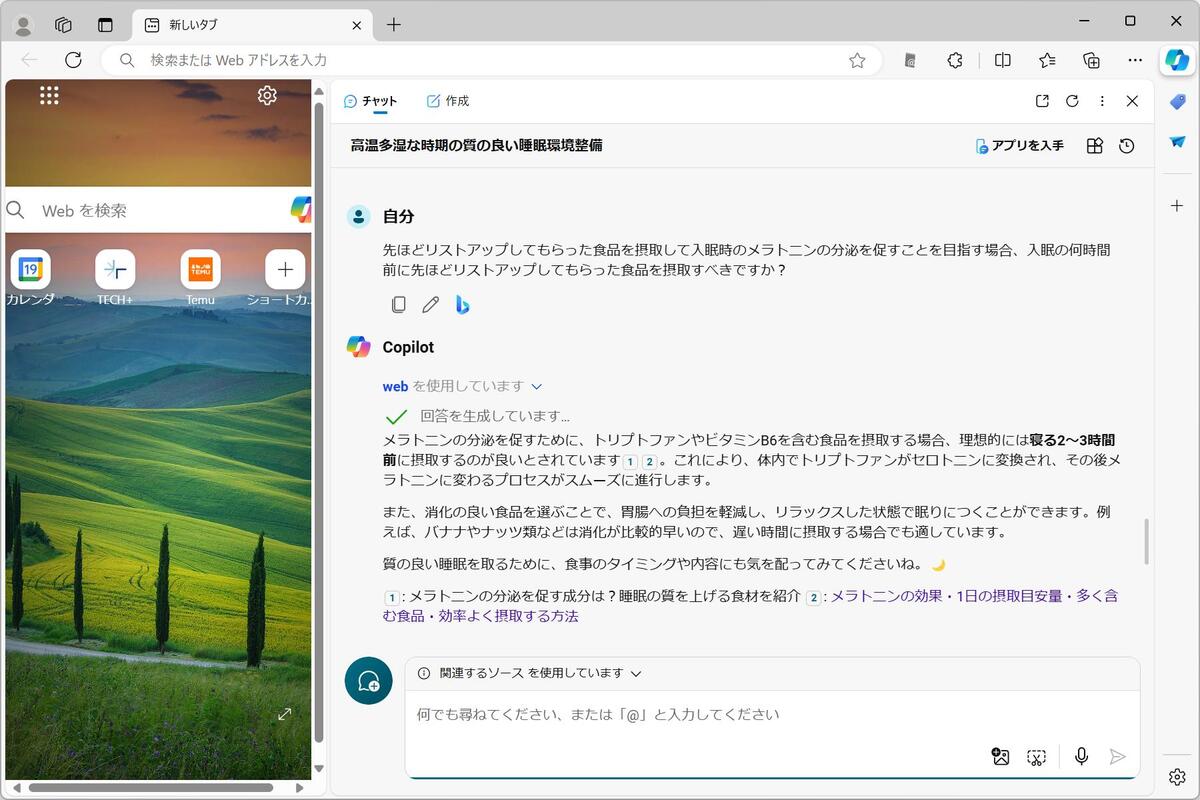The height and width of the screenshot is (800, 1200).
Task: Open source 1 link about 睡眠の質を上げる食材
Action: click(605, 596)
